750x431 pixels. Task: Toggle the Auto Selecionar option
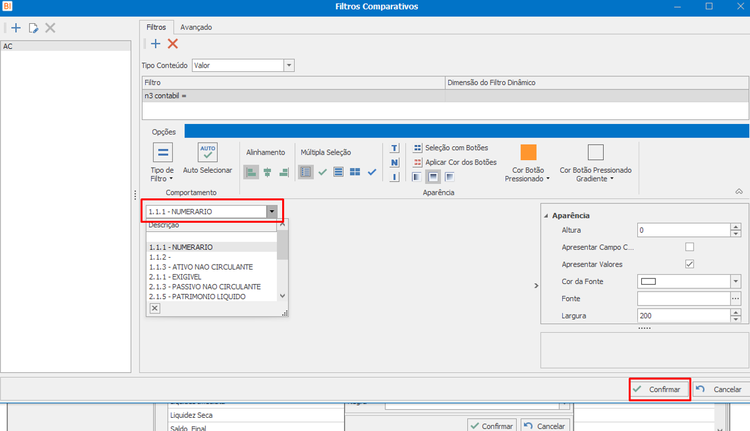tap(207, 158)
